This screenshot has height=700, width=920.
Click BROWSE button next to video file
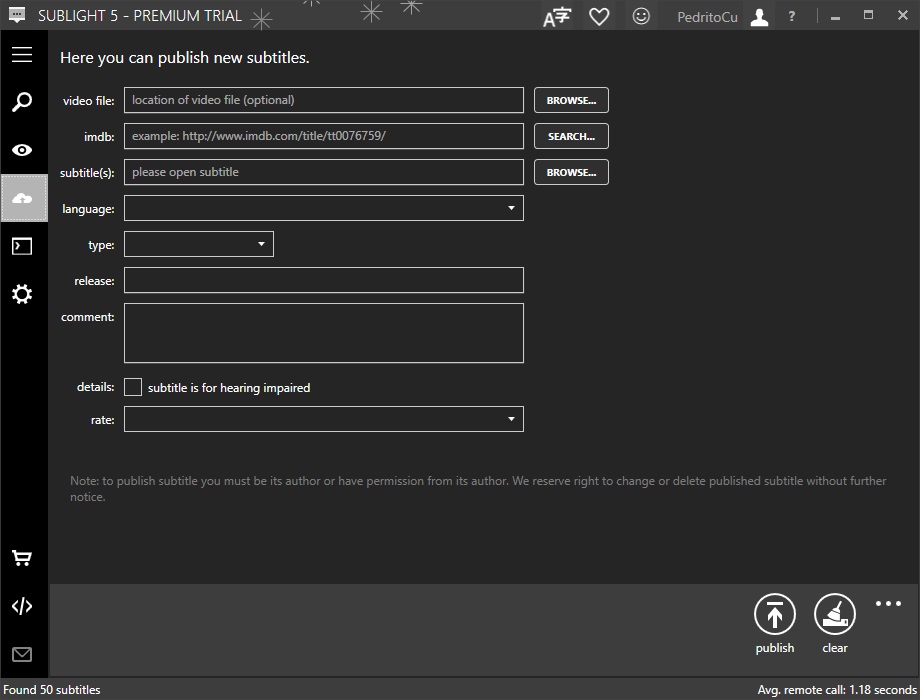tap(571, 100)
